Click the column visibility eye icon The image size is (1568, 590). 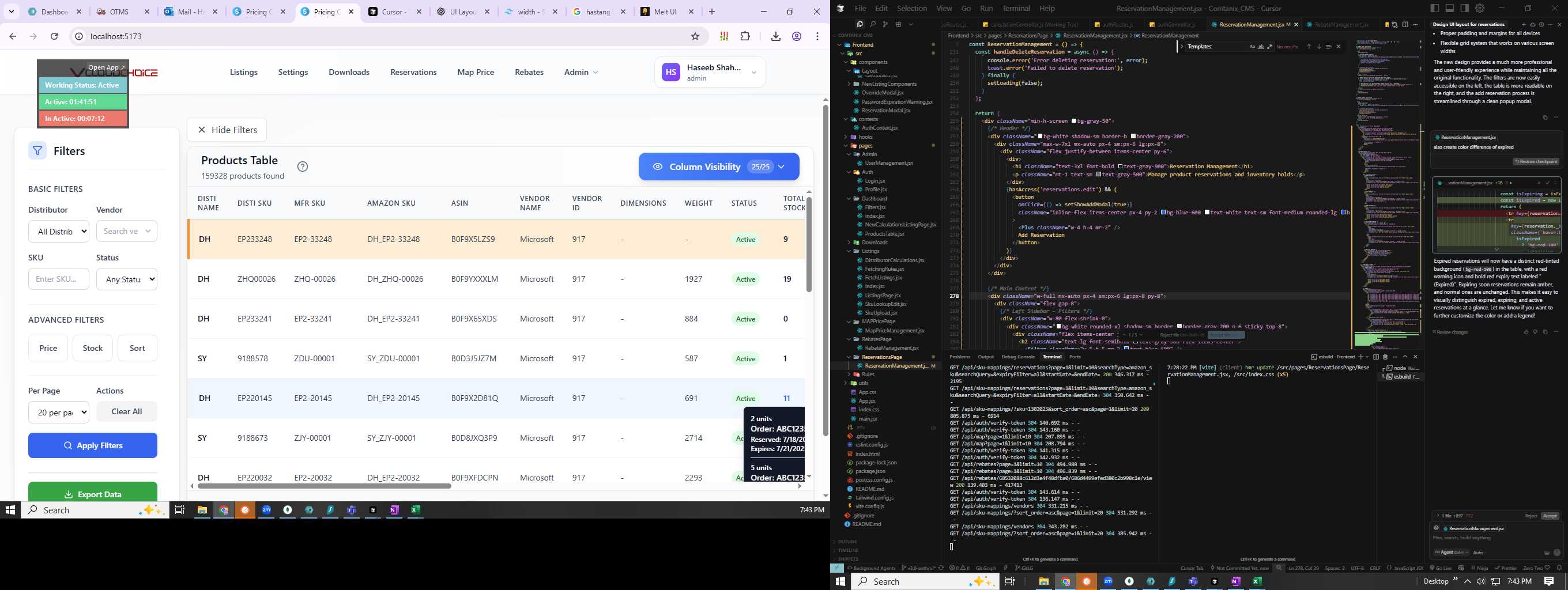(x=657, y=167)
